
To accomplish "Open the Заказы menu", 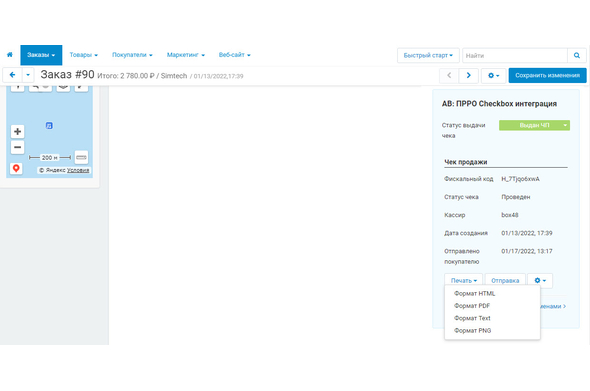I will [x=41, y=55].
